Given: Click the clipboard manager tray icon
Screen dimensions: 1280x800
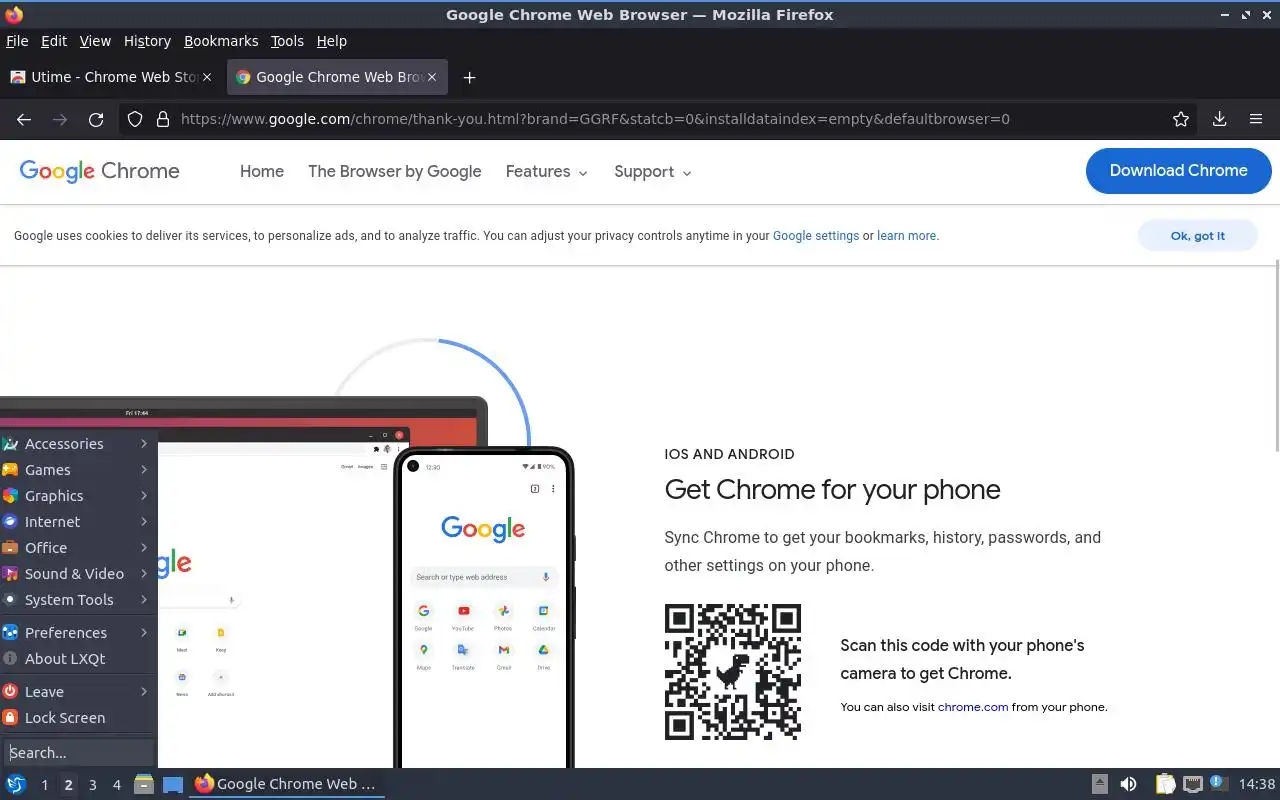Looking at the screenshot, I should coord(1165,784).
